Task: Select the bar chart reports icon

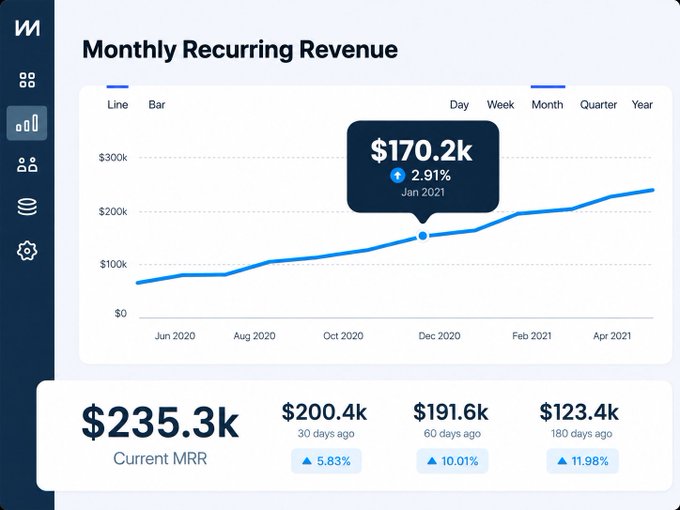Action: pos(27,123)
